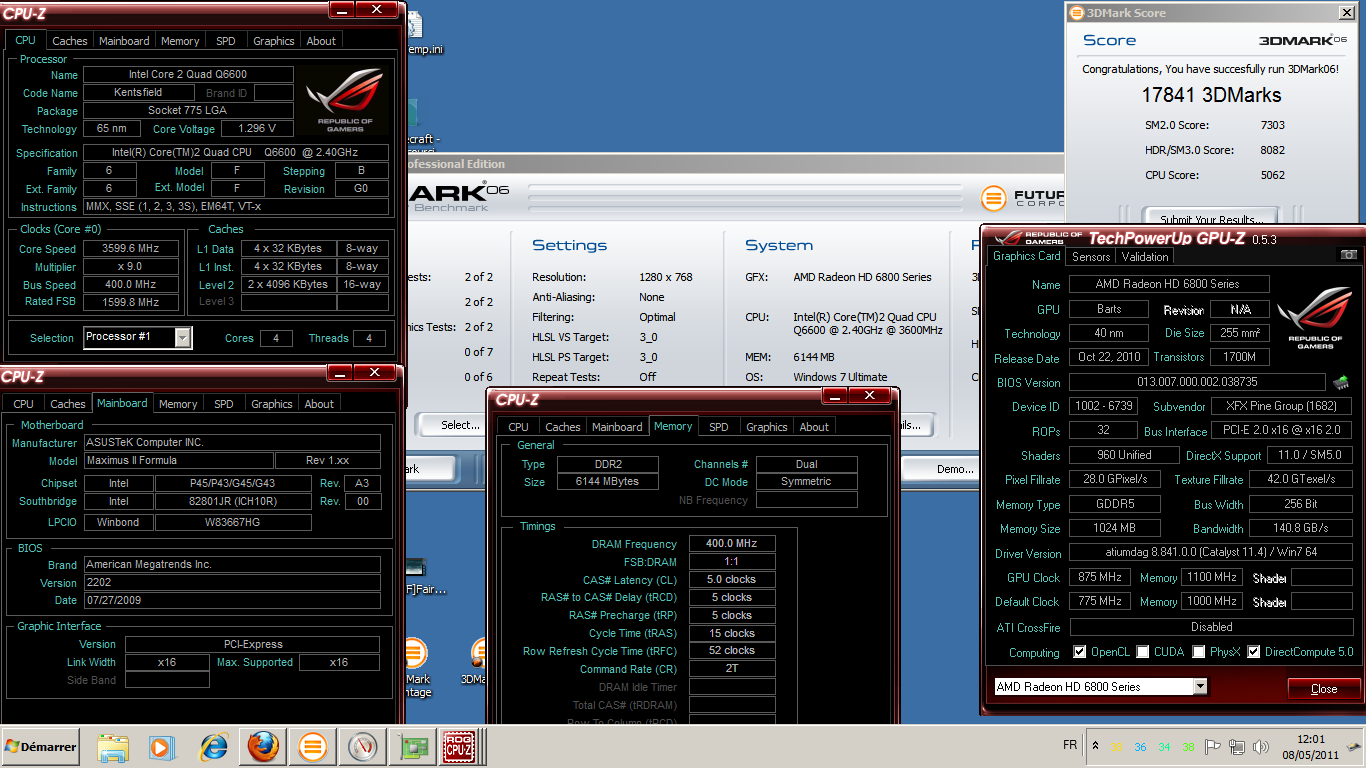This screenshot has width=1366, height=768.
Task: Toggle the OpenCL checkbox
Action: tap(1080, 652)
